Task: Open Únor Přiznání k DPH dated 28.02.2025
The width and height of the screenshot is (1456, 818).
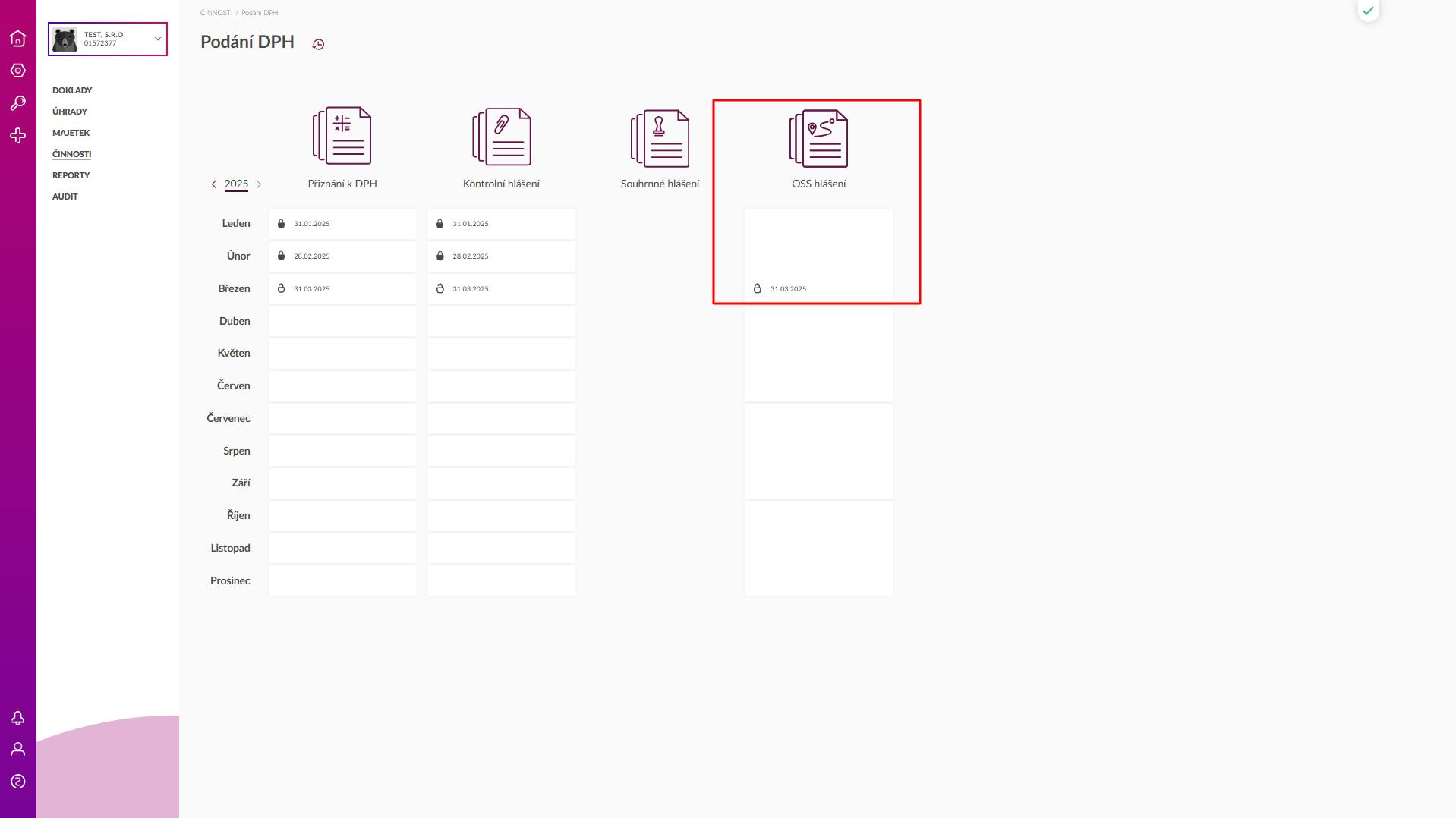Action: tap(342, 256)
